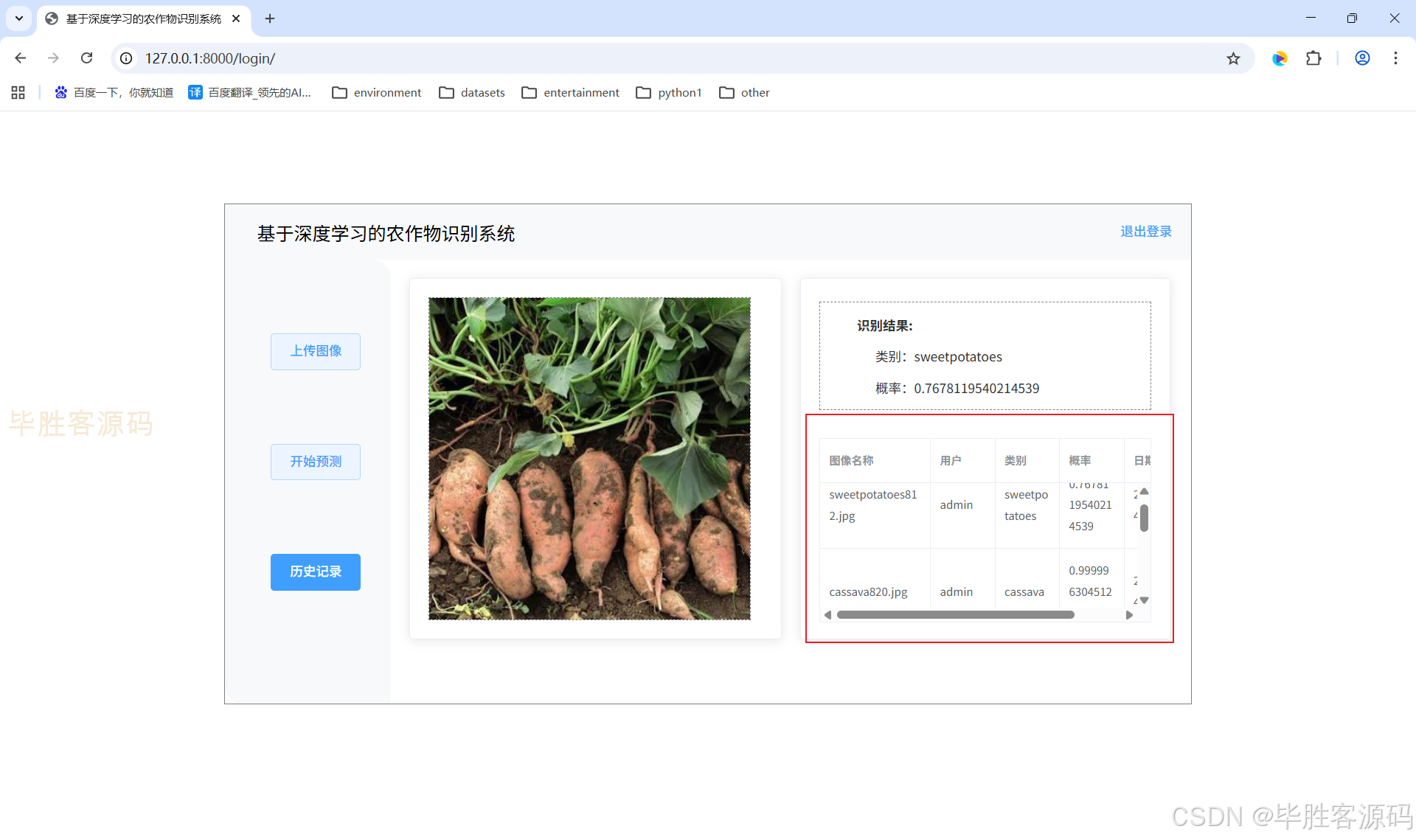Image resolution: width=1416 pixels, height=840 pixels.
Task: Open the extensions puzzle icon
Action: point(1313,58)
